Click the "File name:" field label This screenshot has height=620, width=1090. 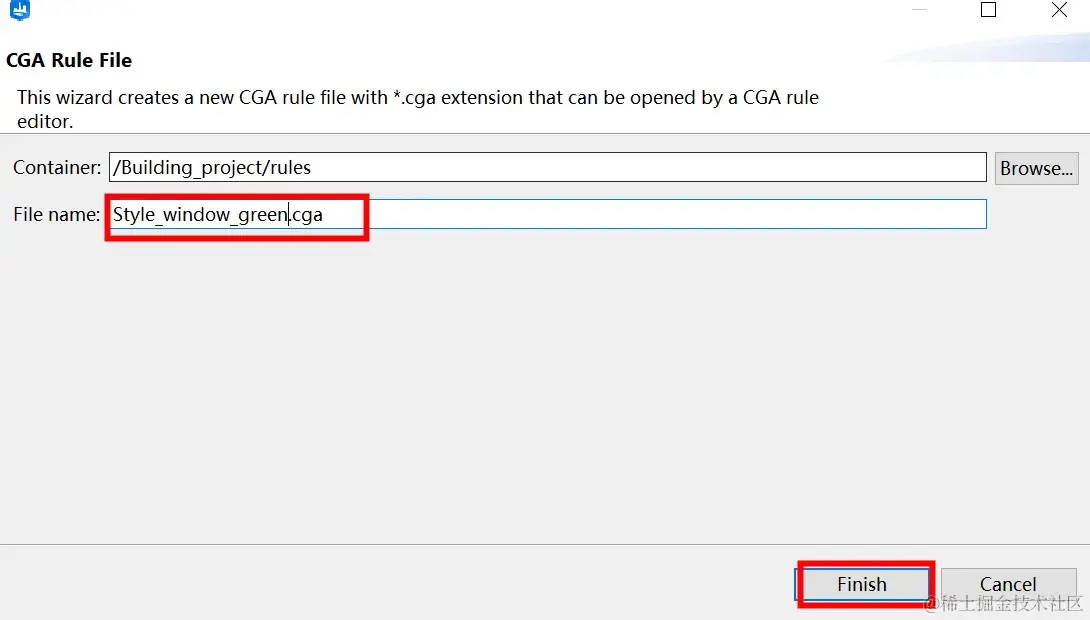pyautogui.click(x=57, y=214)
